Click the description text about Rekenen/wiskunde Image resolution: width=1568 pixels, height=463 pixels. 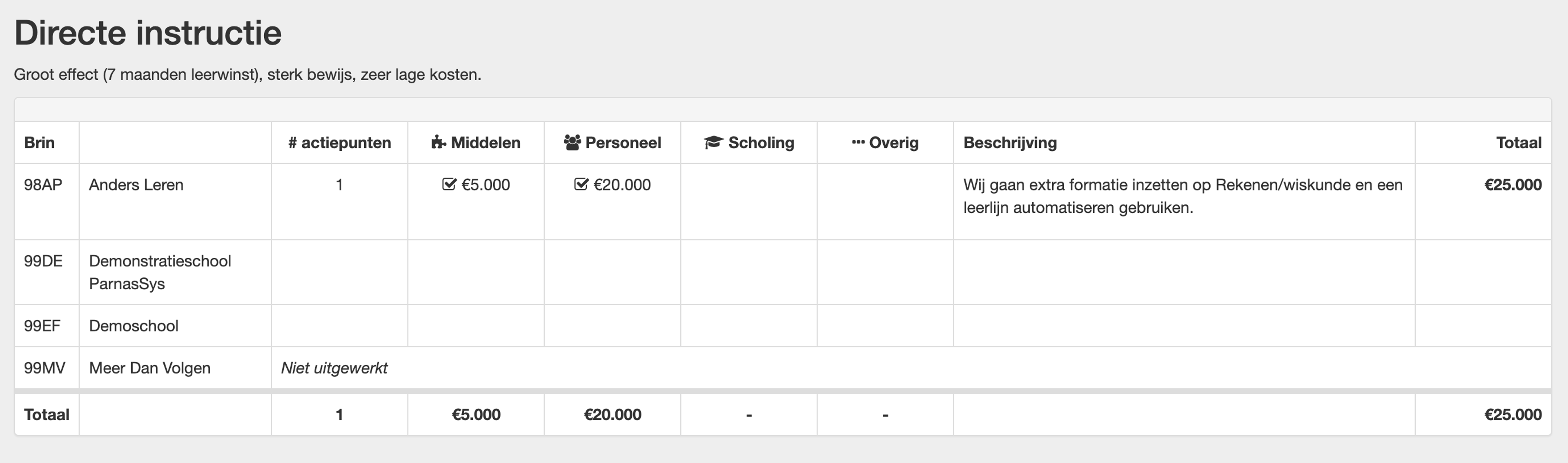pos(1183,196)
